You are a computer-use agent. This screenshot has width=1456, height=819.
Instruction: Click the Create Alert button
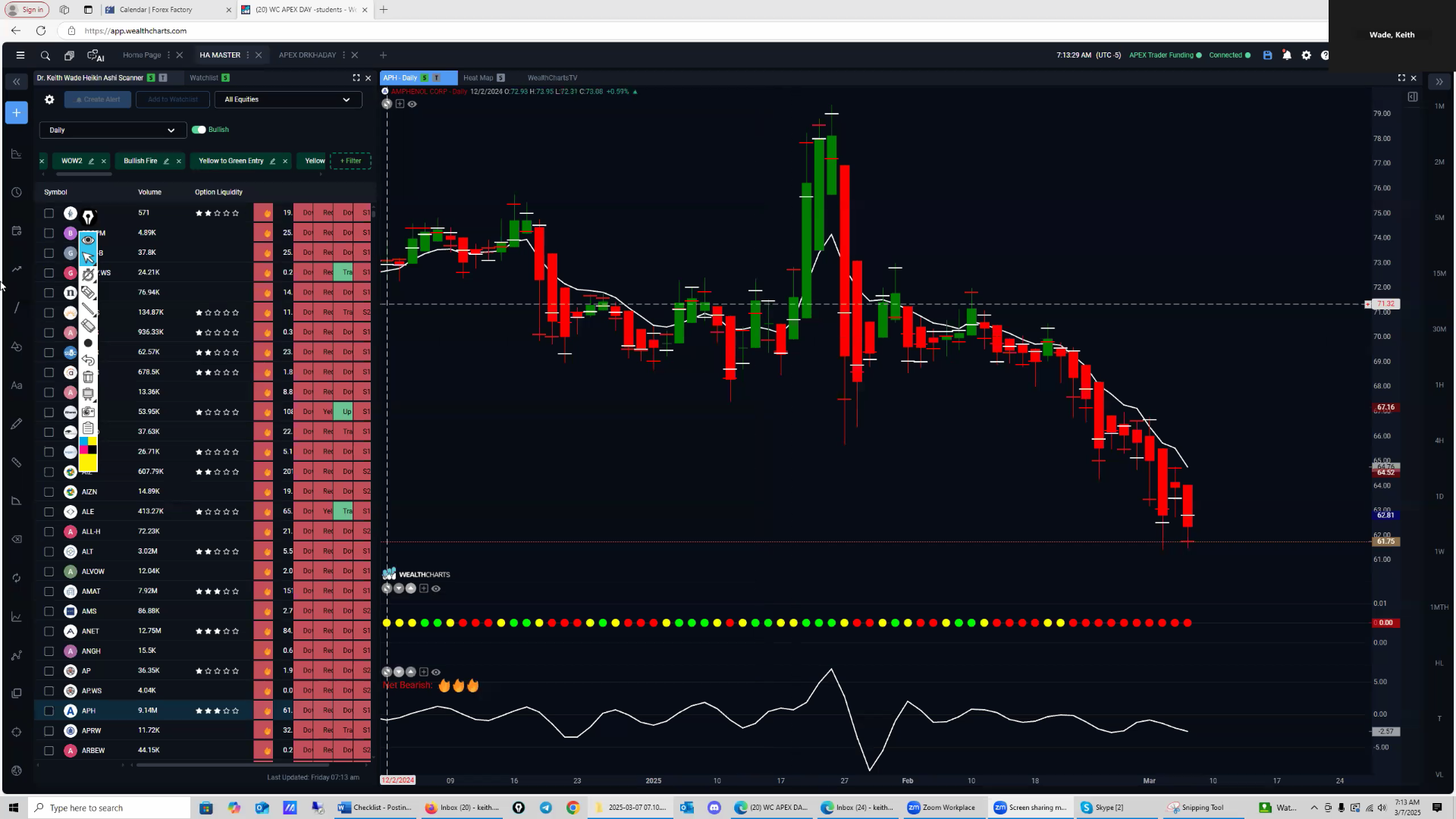point(98,99)
